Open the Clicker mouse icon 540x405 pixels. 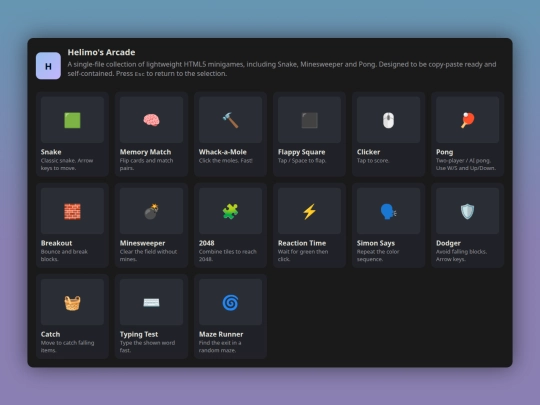(388, 120)
